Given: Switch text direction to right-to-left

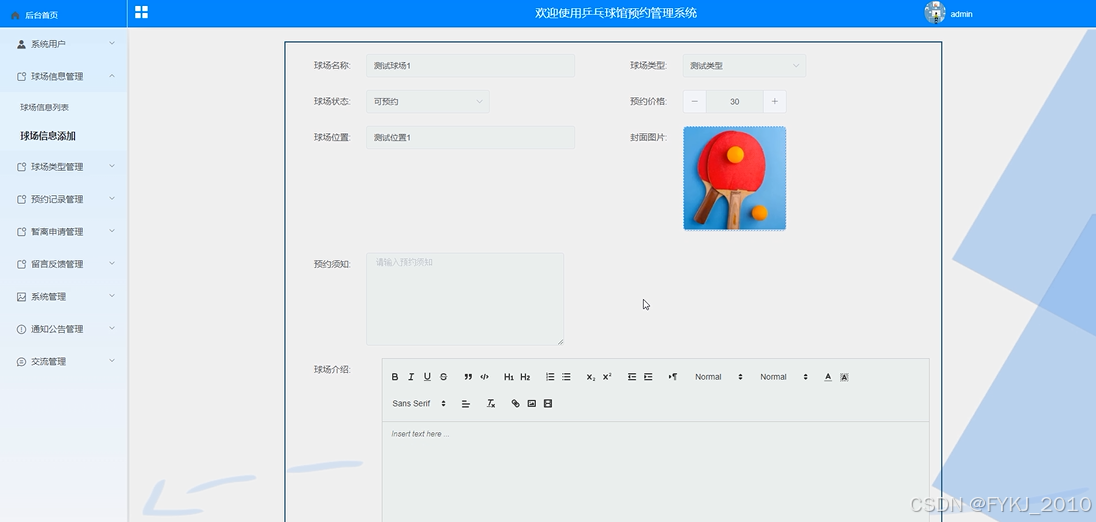Looking at the screenshot, I should pos(672,377).
